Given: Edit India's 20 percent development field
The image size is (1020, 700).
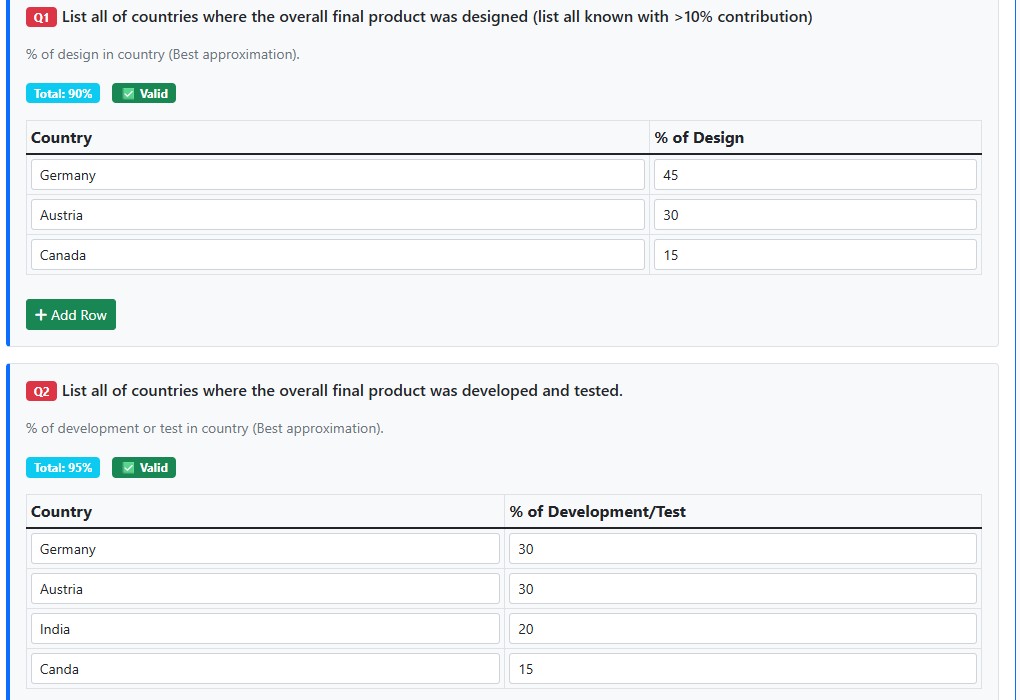Looking at the screenshot, I should pyautogui.click(x=742, y=629).
